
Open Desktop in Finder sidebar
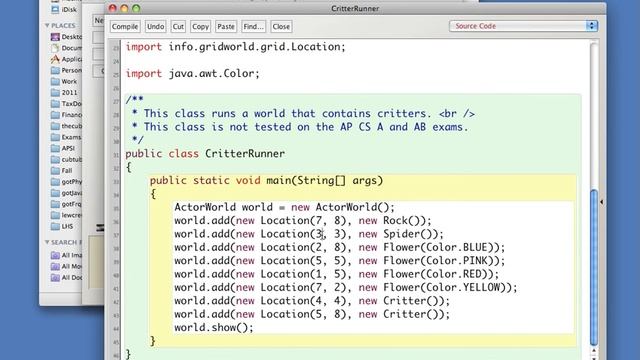[x=66, y=37]
